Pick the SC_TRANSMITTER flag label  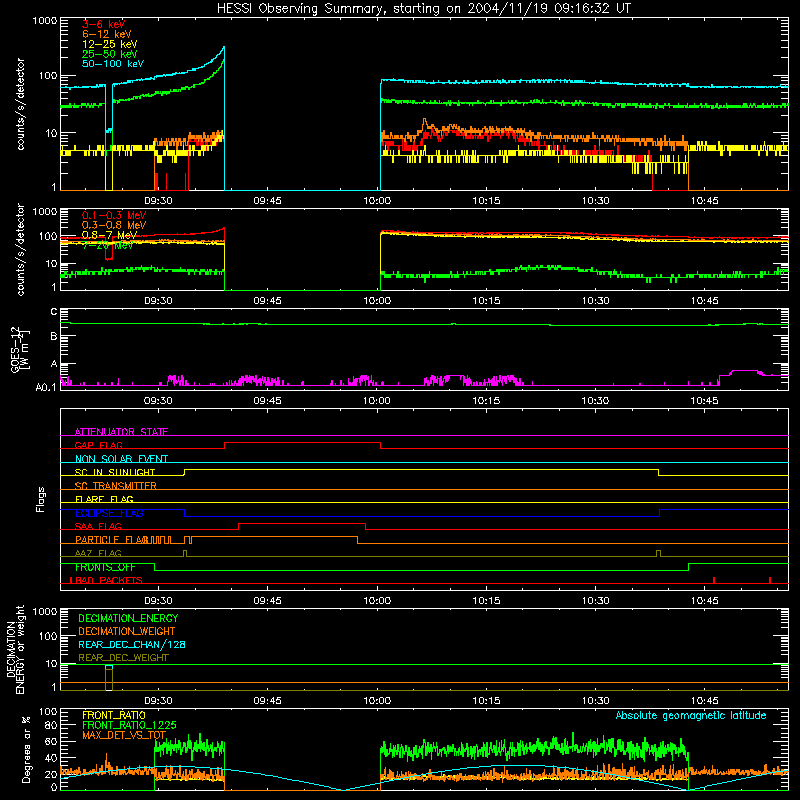point(116,486)
